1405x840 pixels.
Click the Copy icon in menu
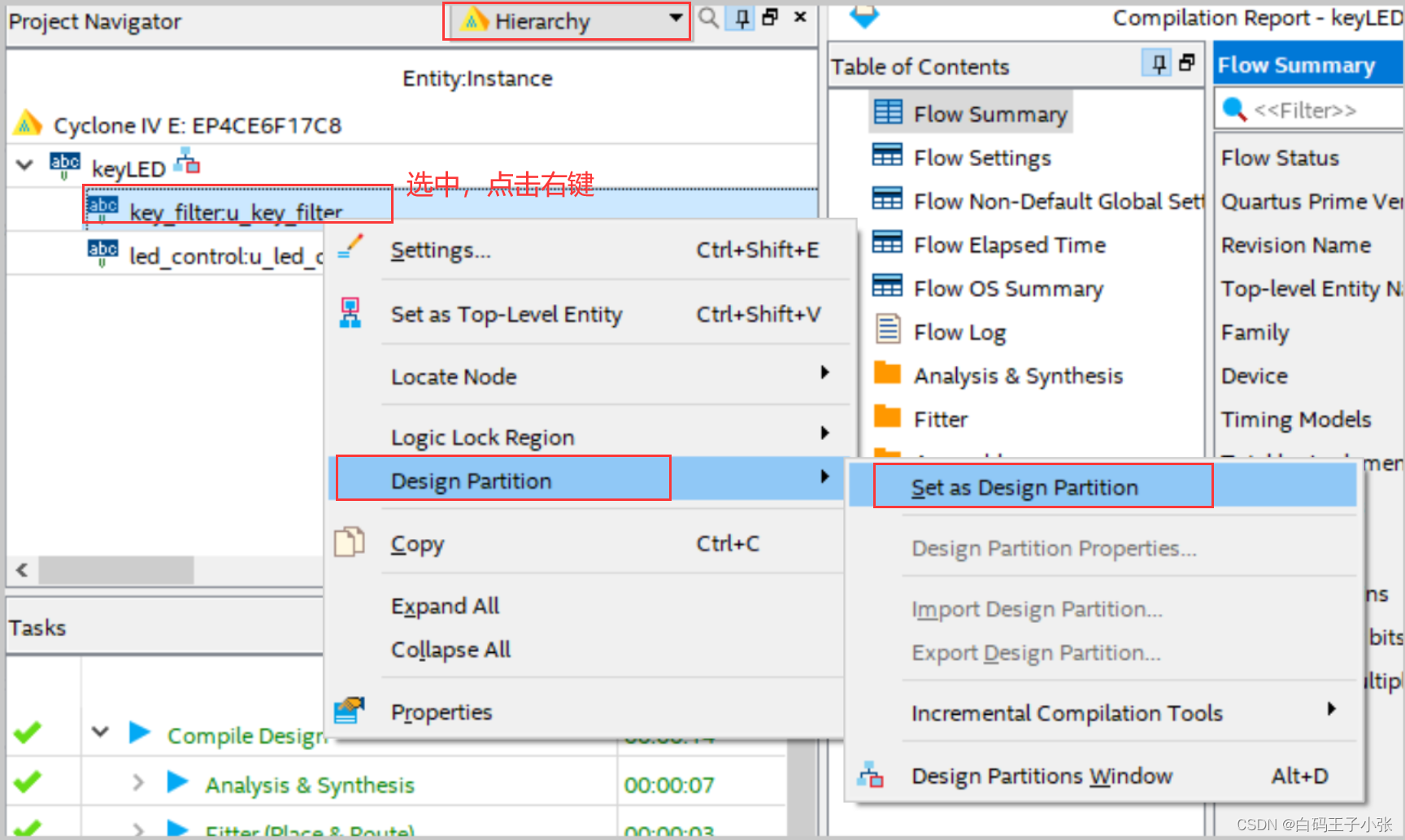pyautogui.click(x=350, y=542)
